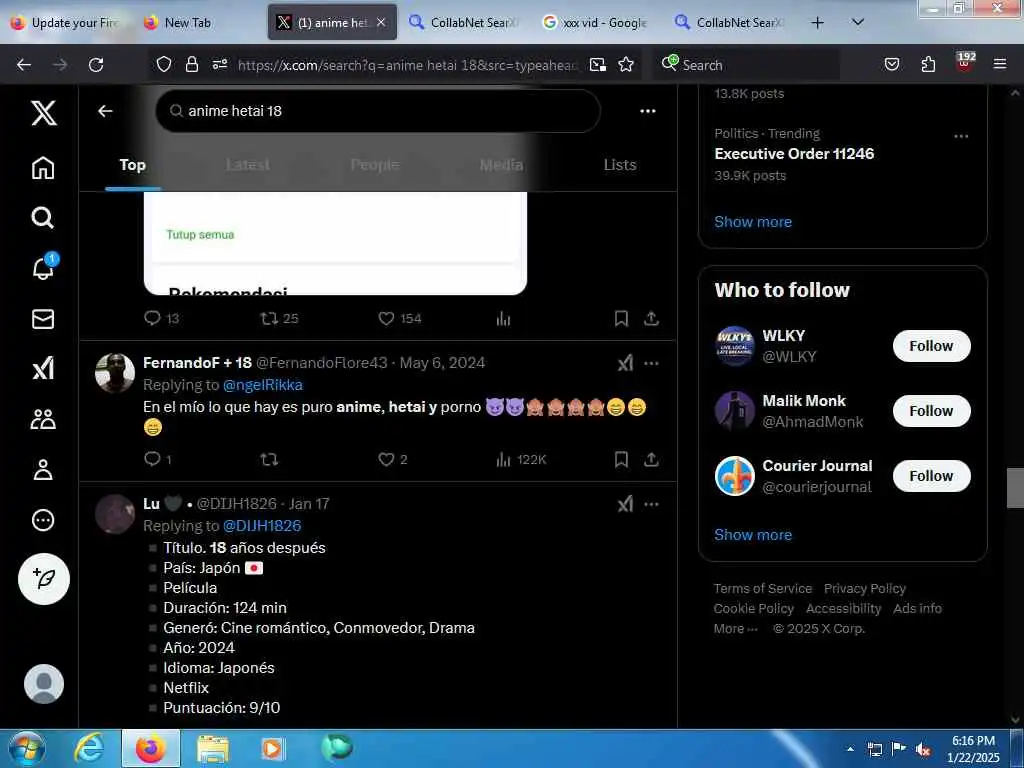The width and height of the screenshot is (1024, 768).
Task: Open X home logo in sidebar
Action: 43,113
